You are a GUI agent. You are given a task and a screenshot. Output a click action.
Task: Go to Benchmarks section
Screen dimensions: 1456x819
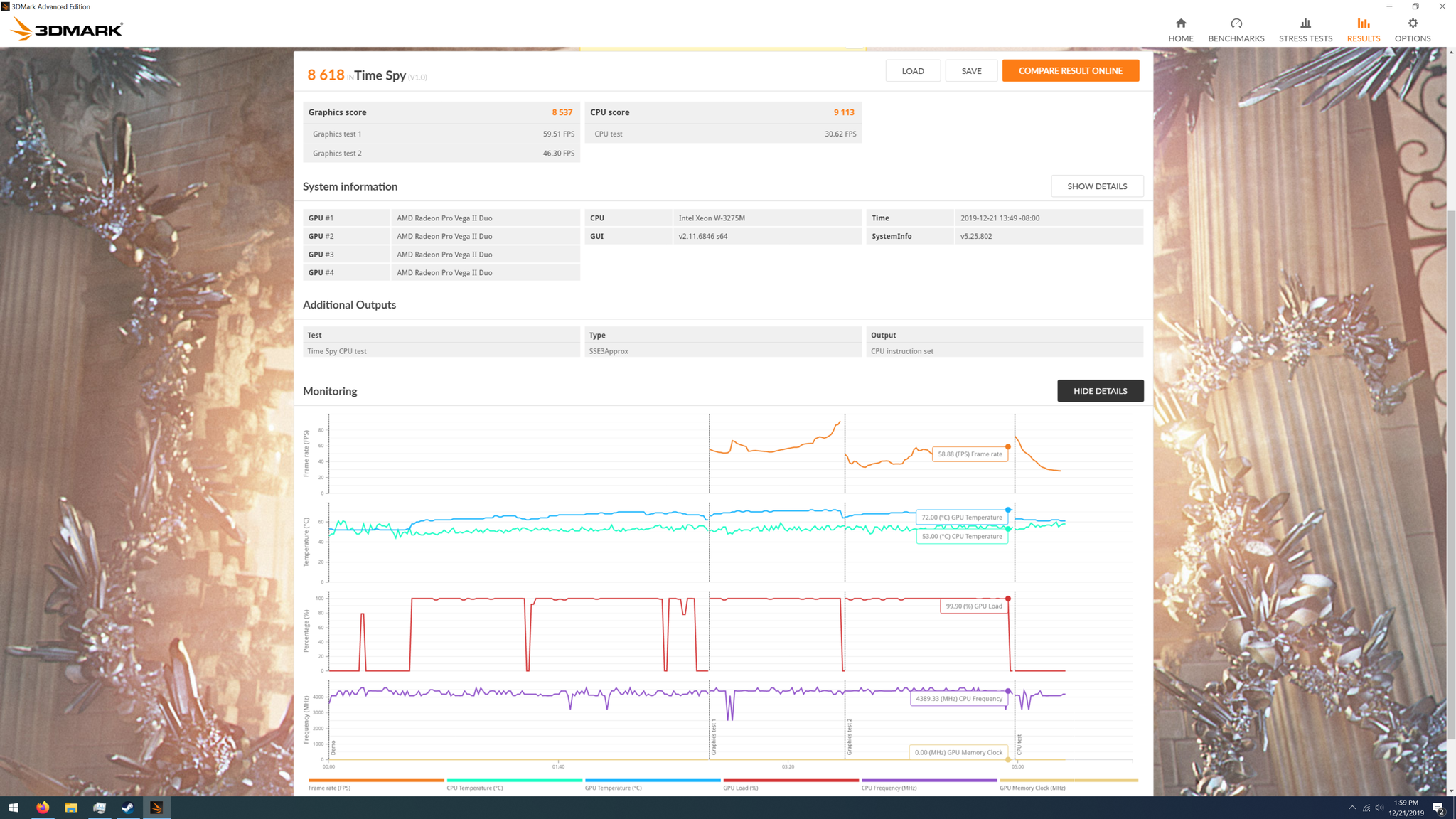[1236, 30]
